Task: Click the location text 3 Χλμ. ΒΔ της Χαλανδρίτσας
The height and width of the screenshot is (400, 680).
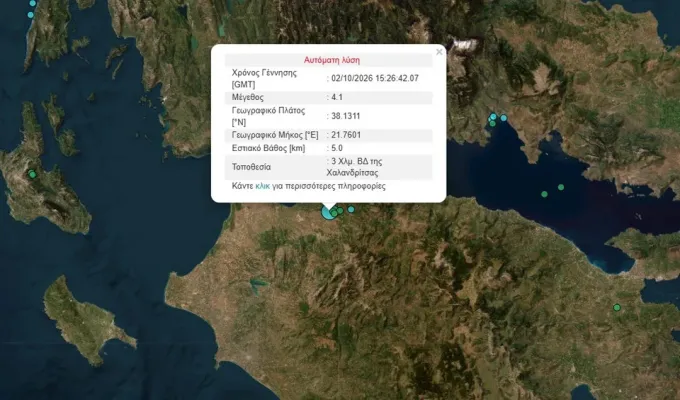Action: tap(354, 167)
